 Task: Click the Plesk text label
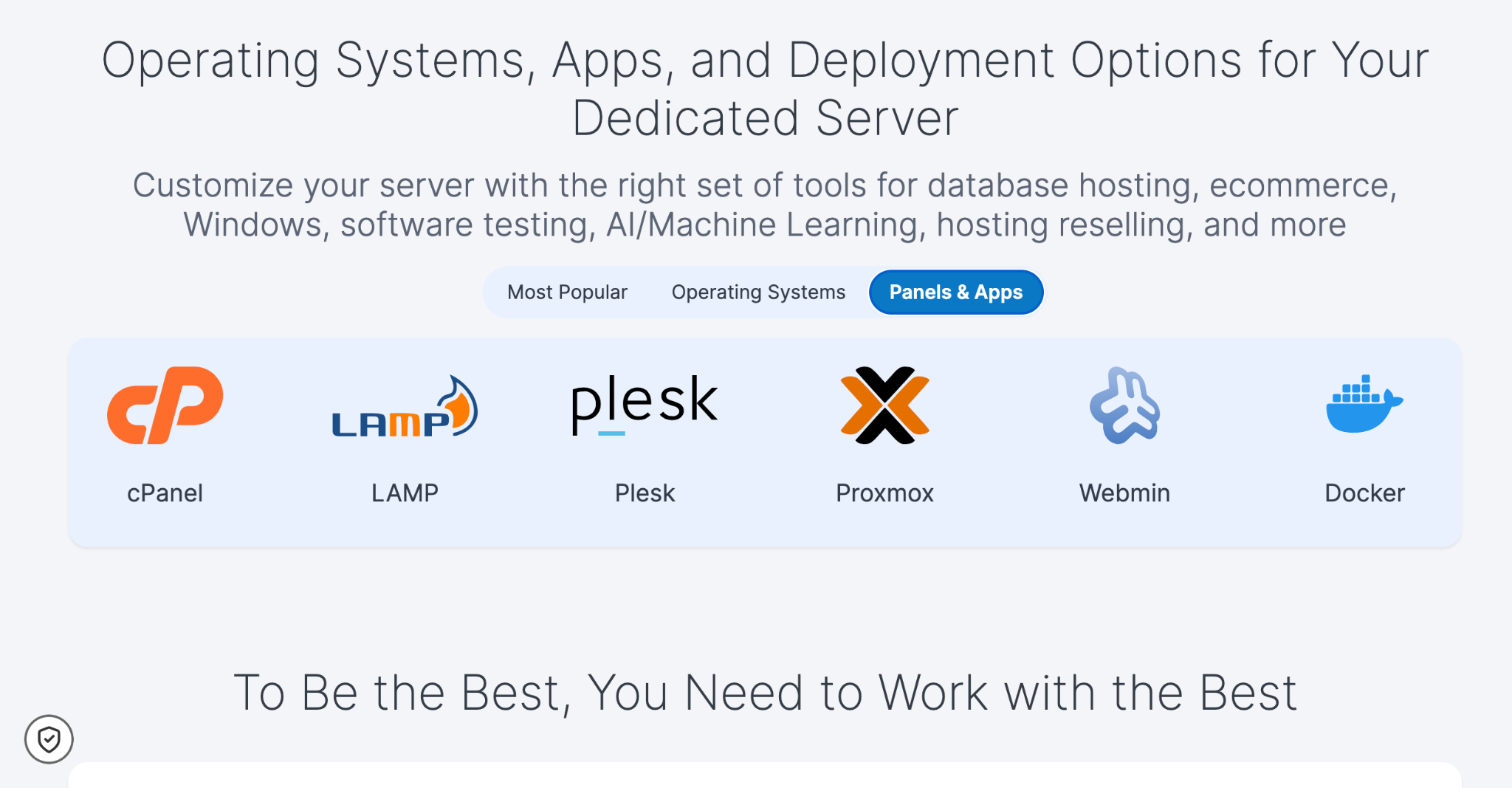click(645, 493)
